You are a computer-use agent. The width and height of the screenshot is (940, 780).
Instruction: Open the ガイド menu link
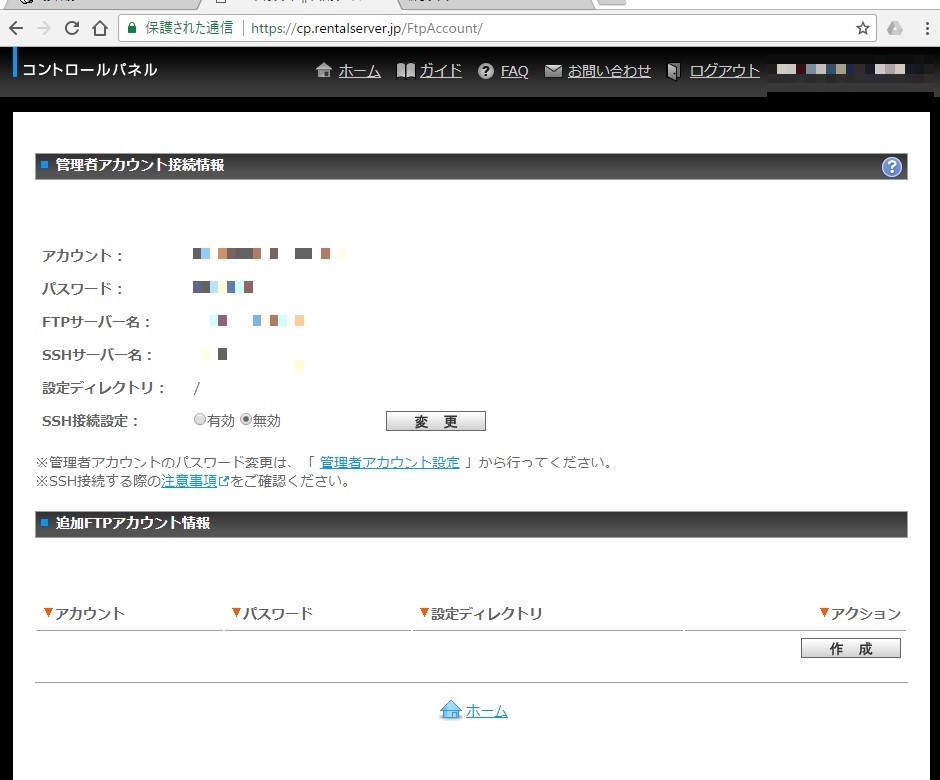coord(440,71)
